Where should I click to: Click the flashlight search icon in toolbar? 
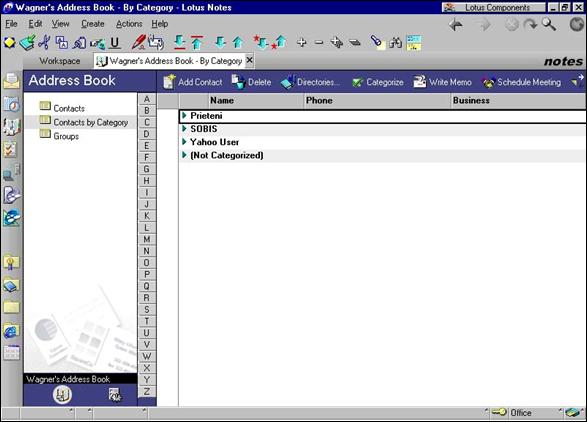(x=377, y=42)
